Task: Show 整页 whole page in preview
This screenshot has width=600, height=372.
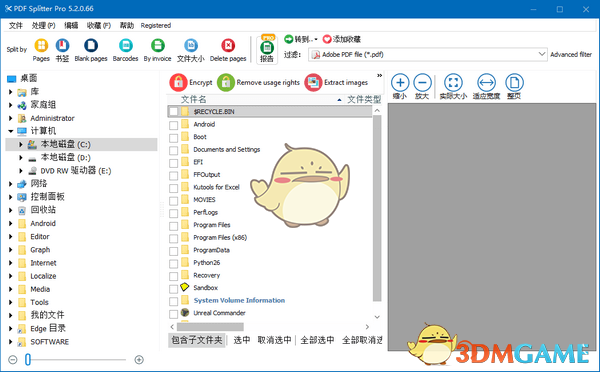Action: tap(514, 86)
